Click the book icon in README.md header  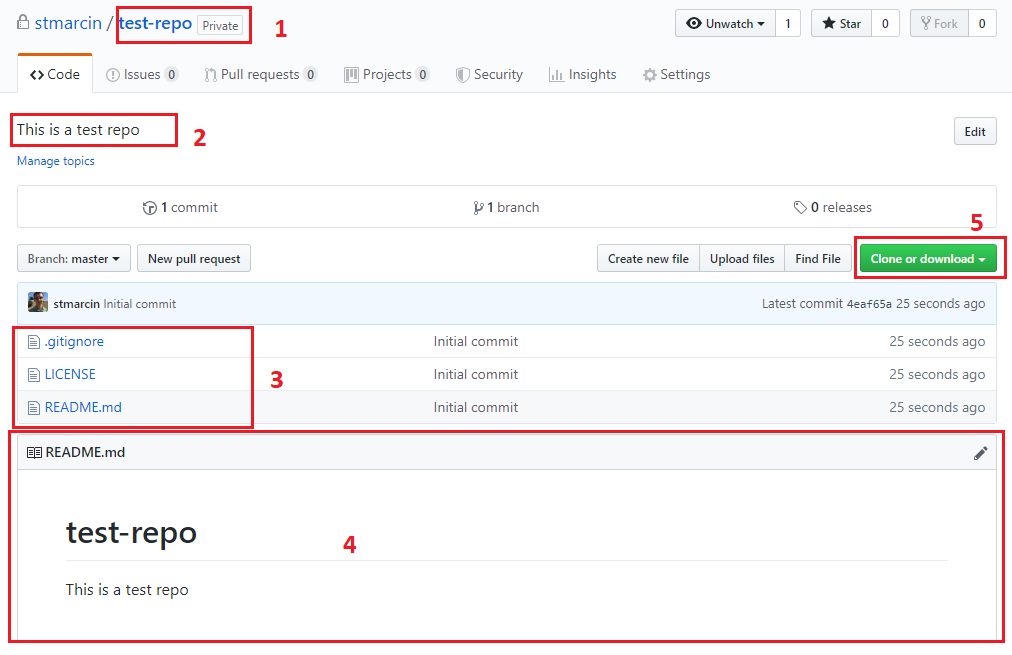pyautogui.click(x=34, y=453)
